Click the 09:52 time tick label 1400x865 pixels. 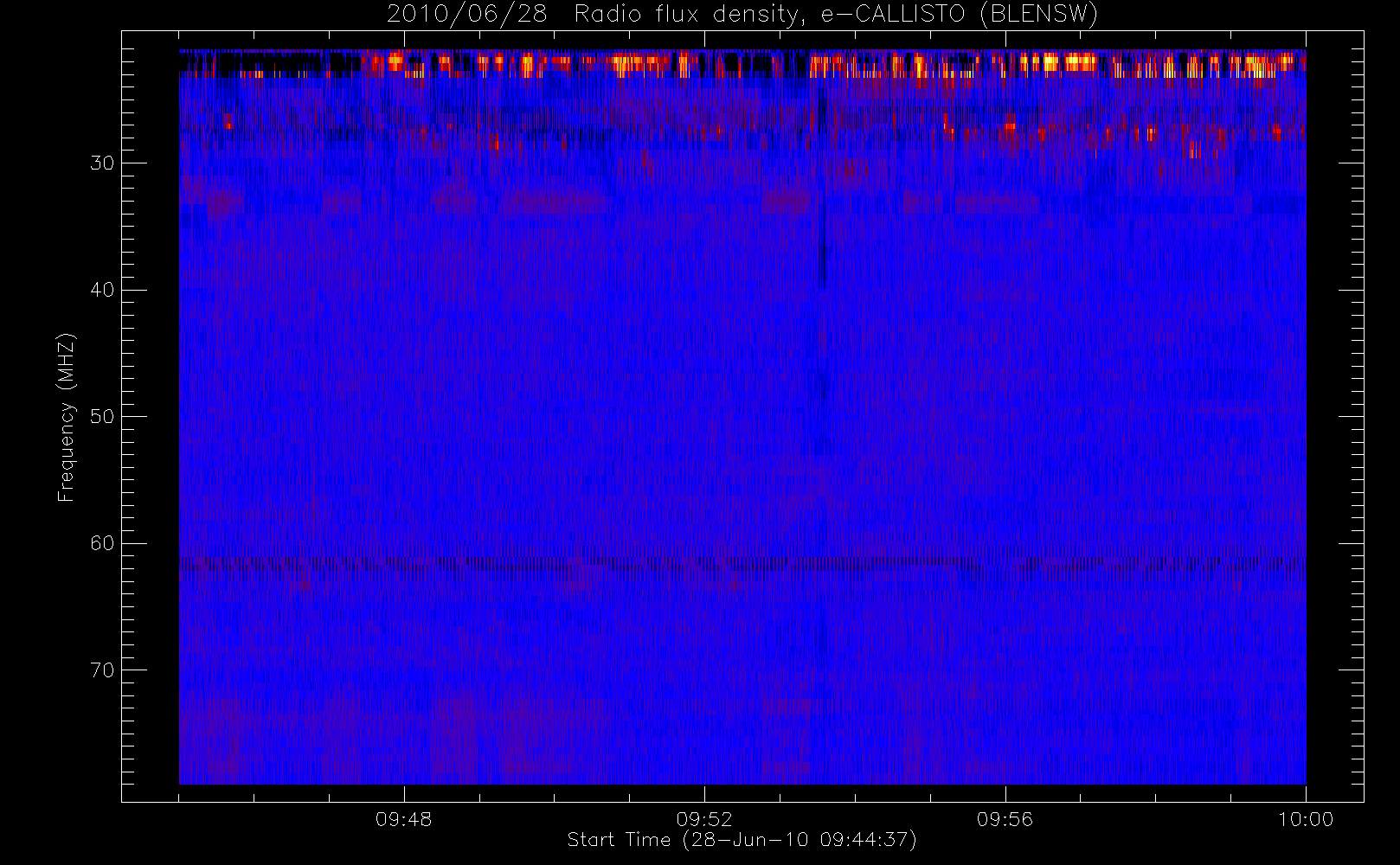tap(704, 819)
